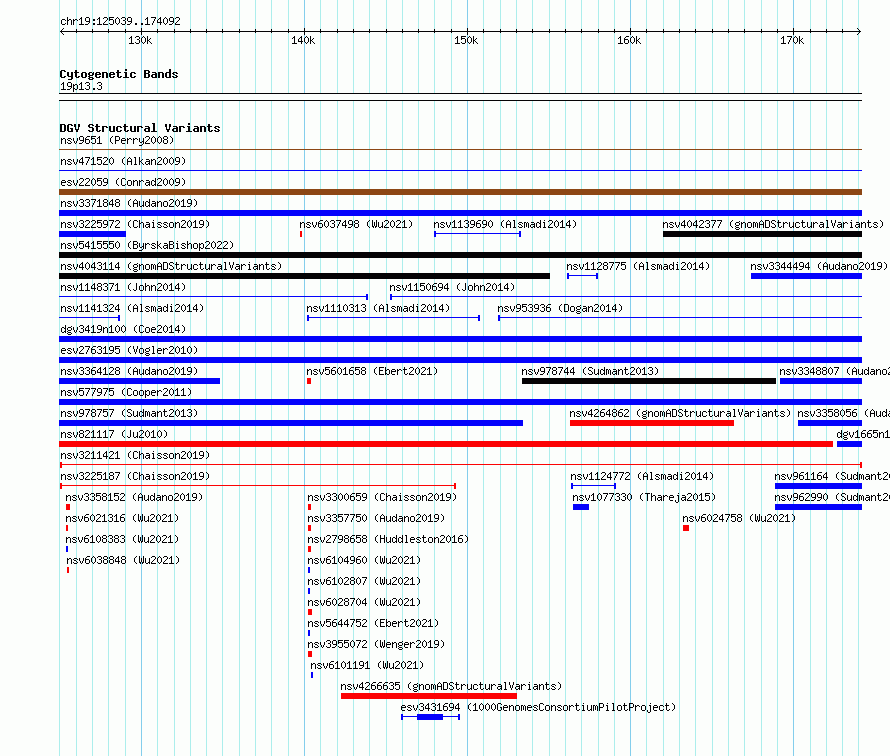Select nsv6038848 (Wu2021) label
Screen dimensions: 890x756
[123, 560]
